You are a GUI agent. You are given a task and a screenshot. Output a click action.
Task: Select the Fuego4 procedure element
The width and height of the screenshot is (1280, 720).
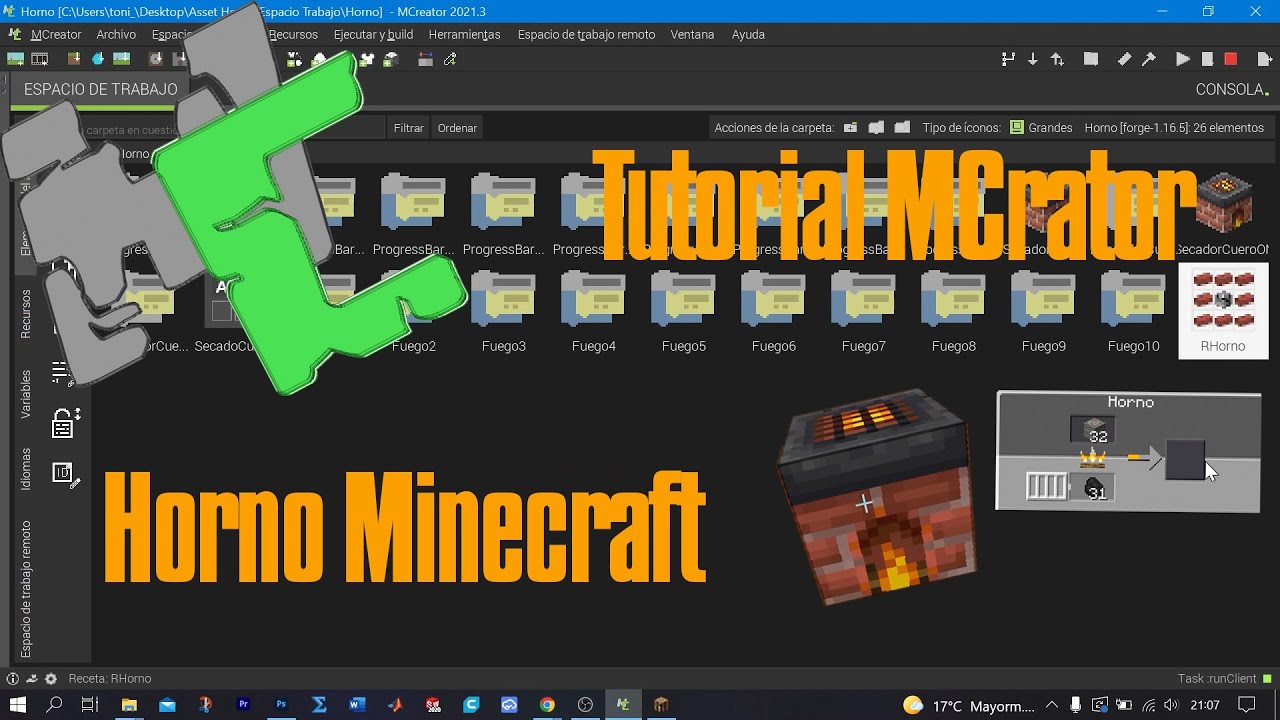coord(593,313)
